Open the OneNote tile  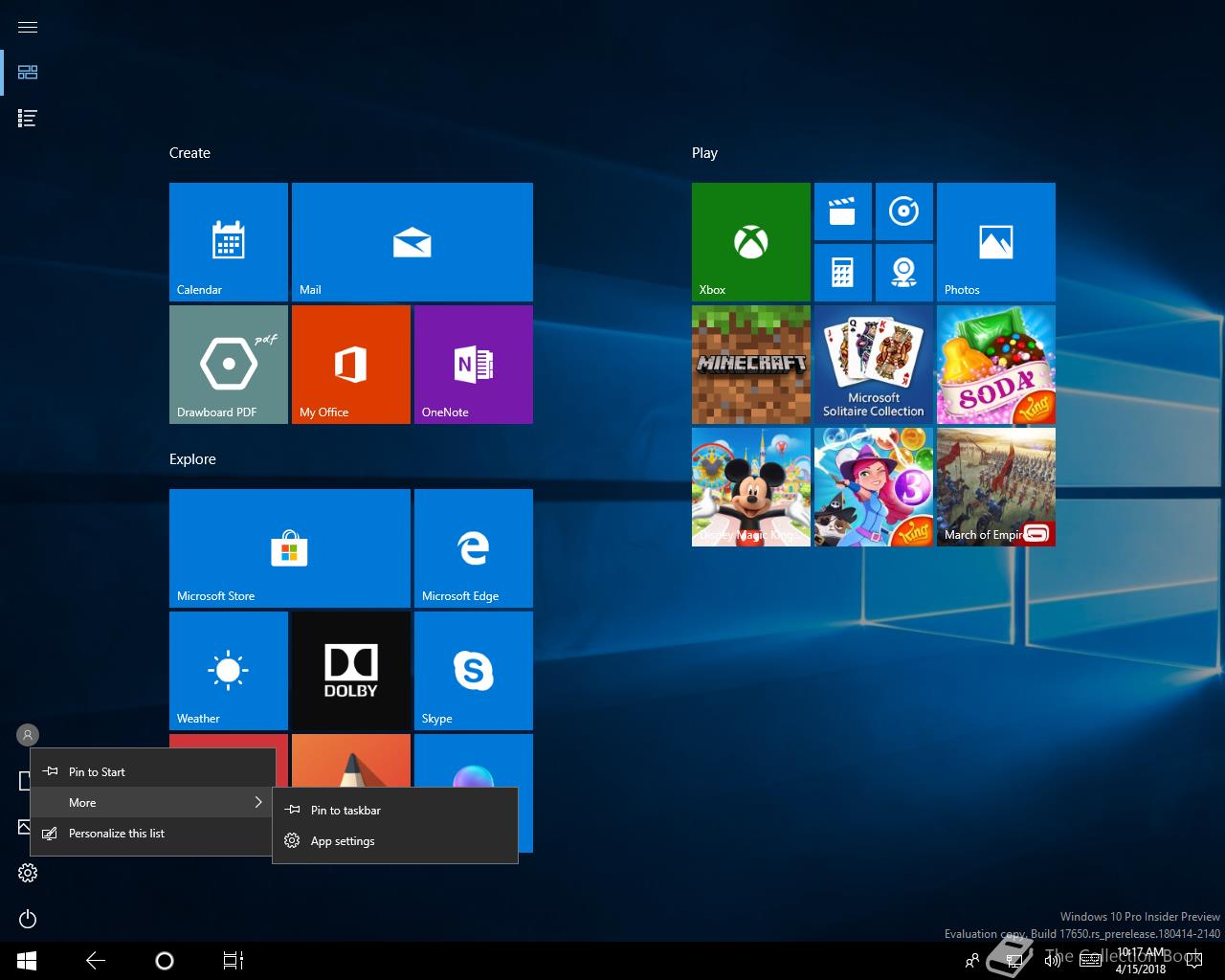coord(474,365)
